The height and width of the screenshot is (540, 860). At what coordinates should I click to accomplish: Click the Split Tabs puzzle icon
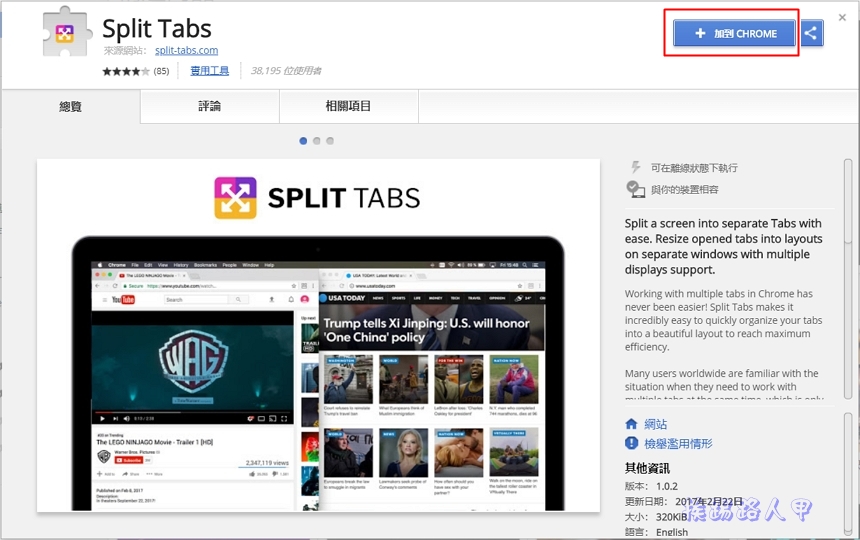click(65, 32)
